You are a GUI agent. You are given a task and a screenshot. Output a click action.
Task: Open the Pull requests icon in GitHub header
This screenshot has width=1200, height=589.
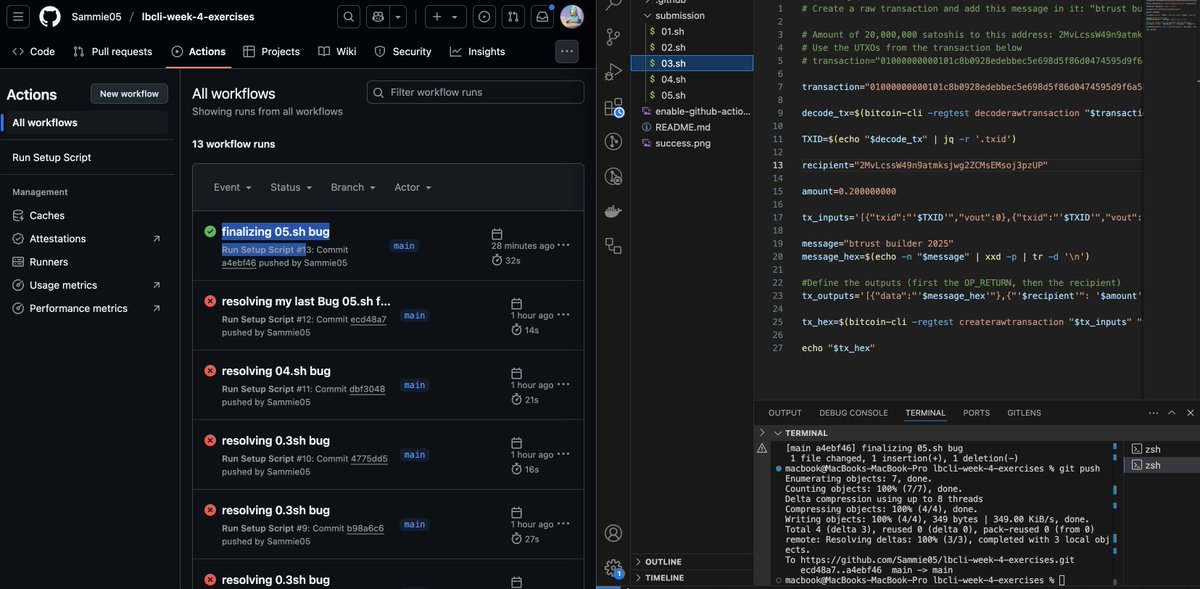point(513,17)
